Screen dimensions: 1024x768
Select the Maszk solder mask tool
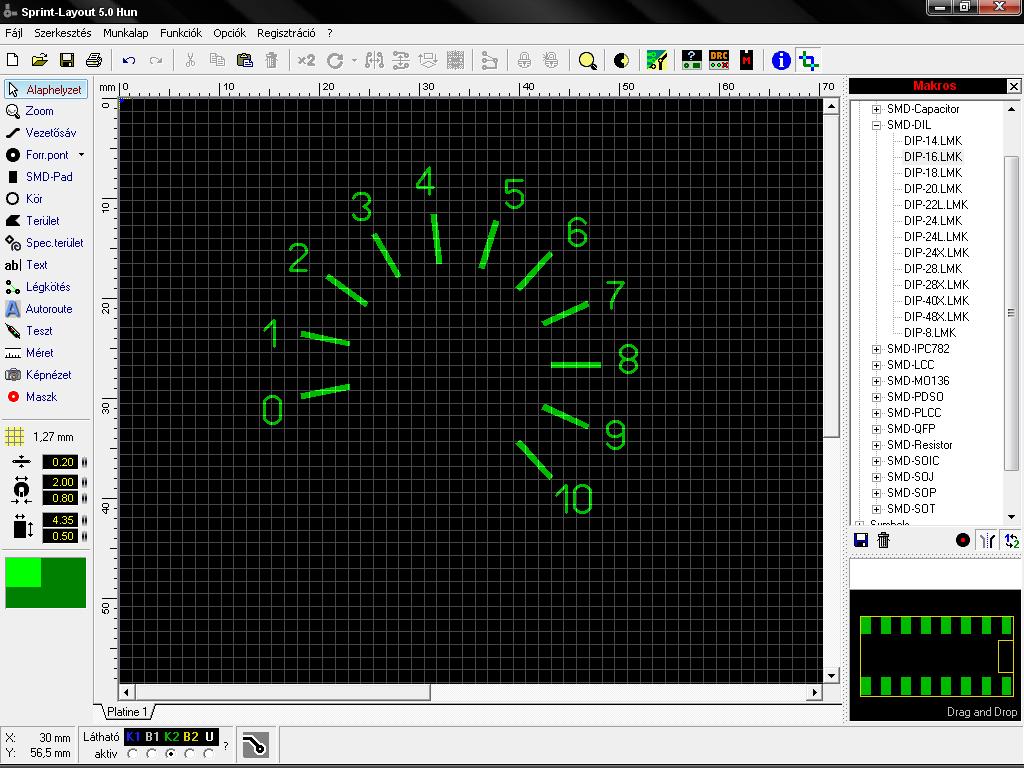[31, 396]
